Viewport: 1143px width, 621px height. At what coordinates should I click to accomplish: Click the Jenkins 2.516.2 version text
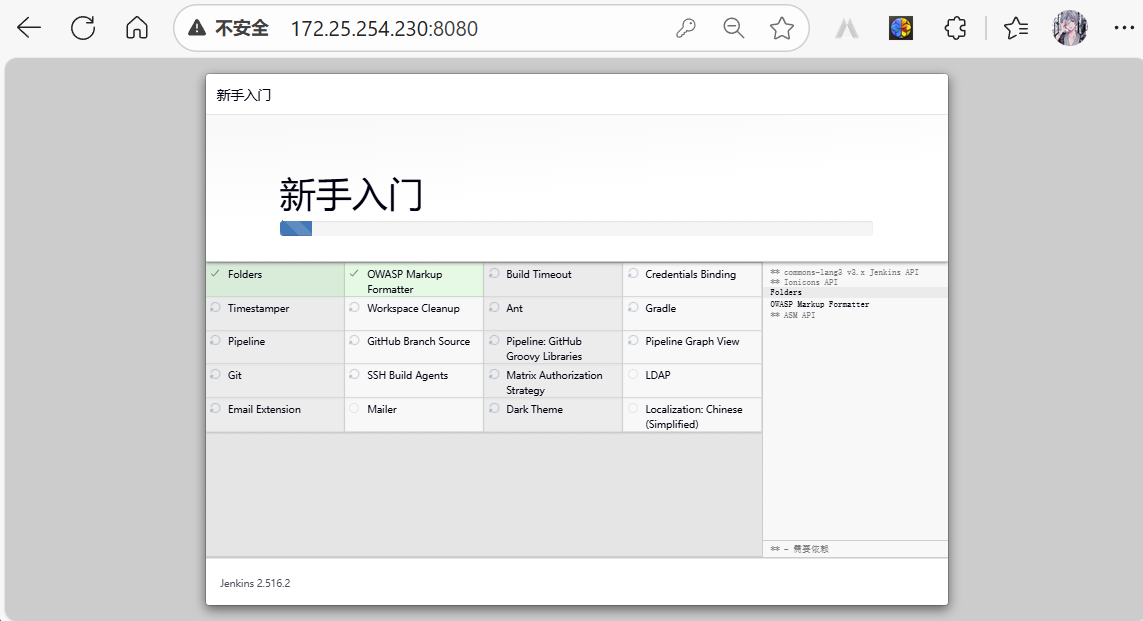click(255, 583)
